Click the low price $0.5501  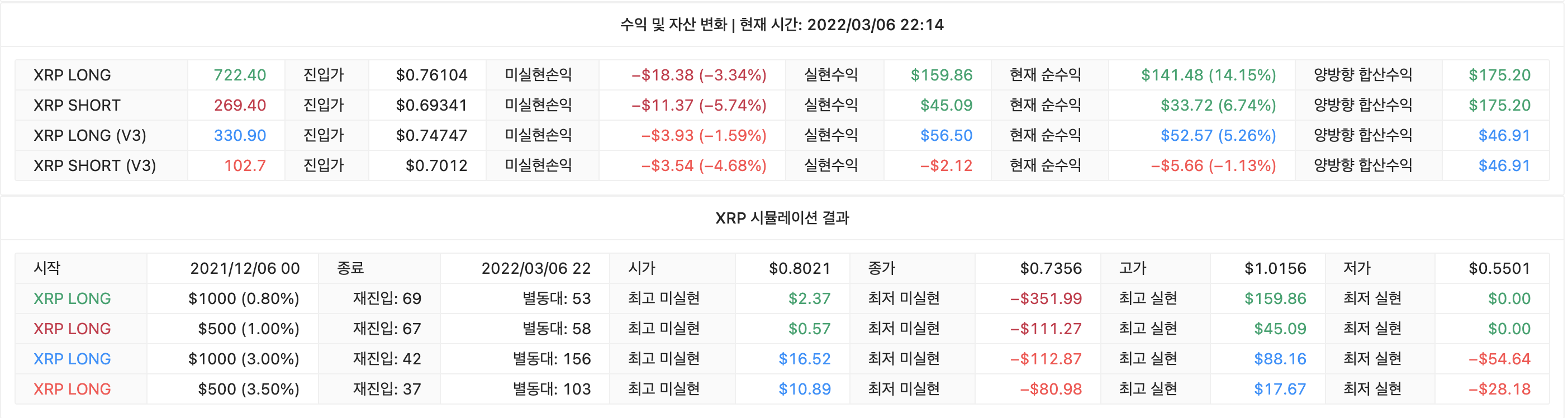pyautogui.click(x=1499, y=268)
